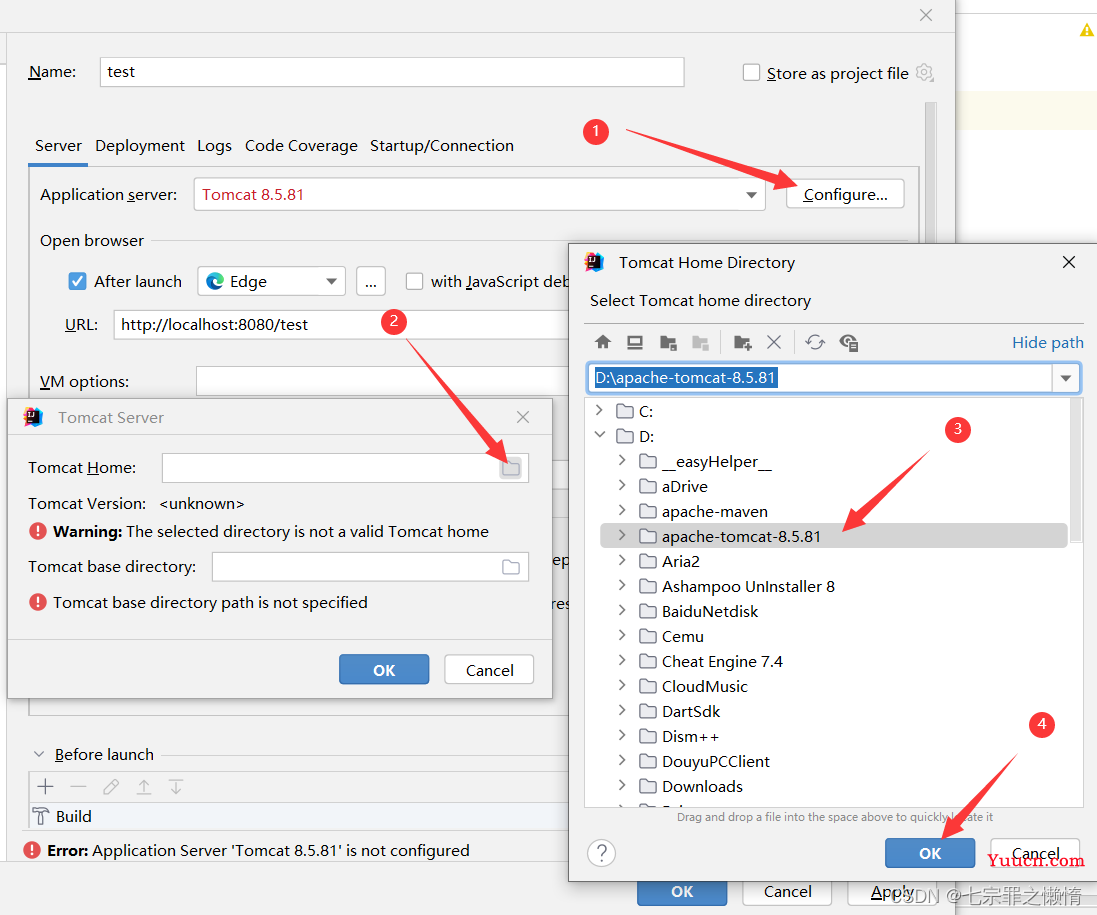
Task: Cancel the Tomcat Server dialog
Action: pos(489,669)
